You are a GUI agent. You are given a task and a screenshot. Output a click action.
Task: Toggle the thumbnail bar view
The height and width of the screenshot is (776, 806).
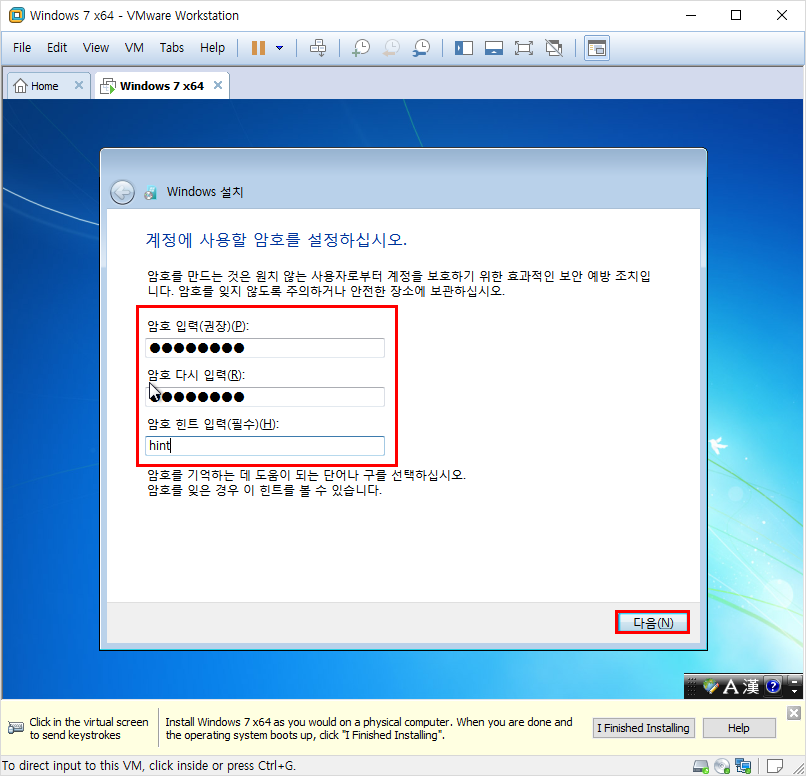[x=493, y=48]
